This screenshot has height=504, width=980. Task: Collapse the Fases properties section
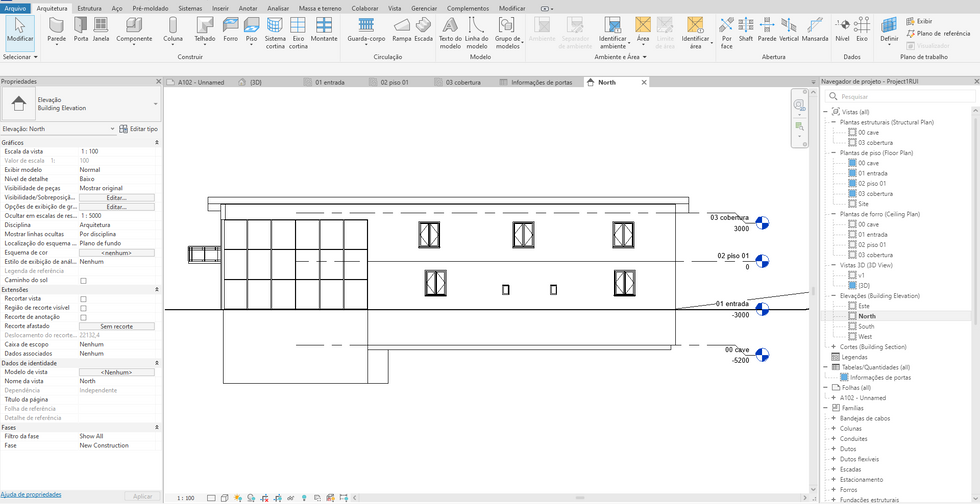click(157, 427)
